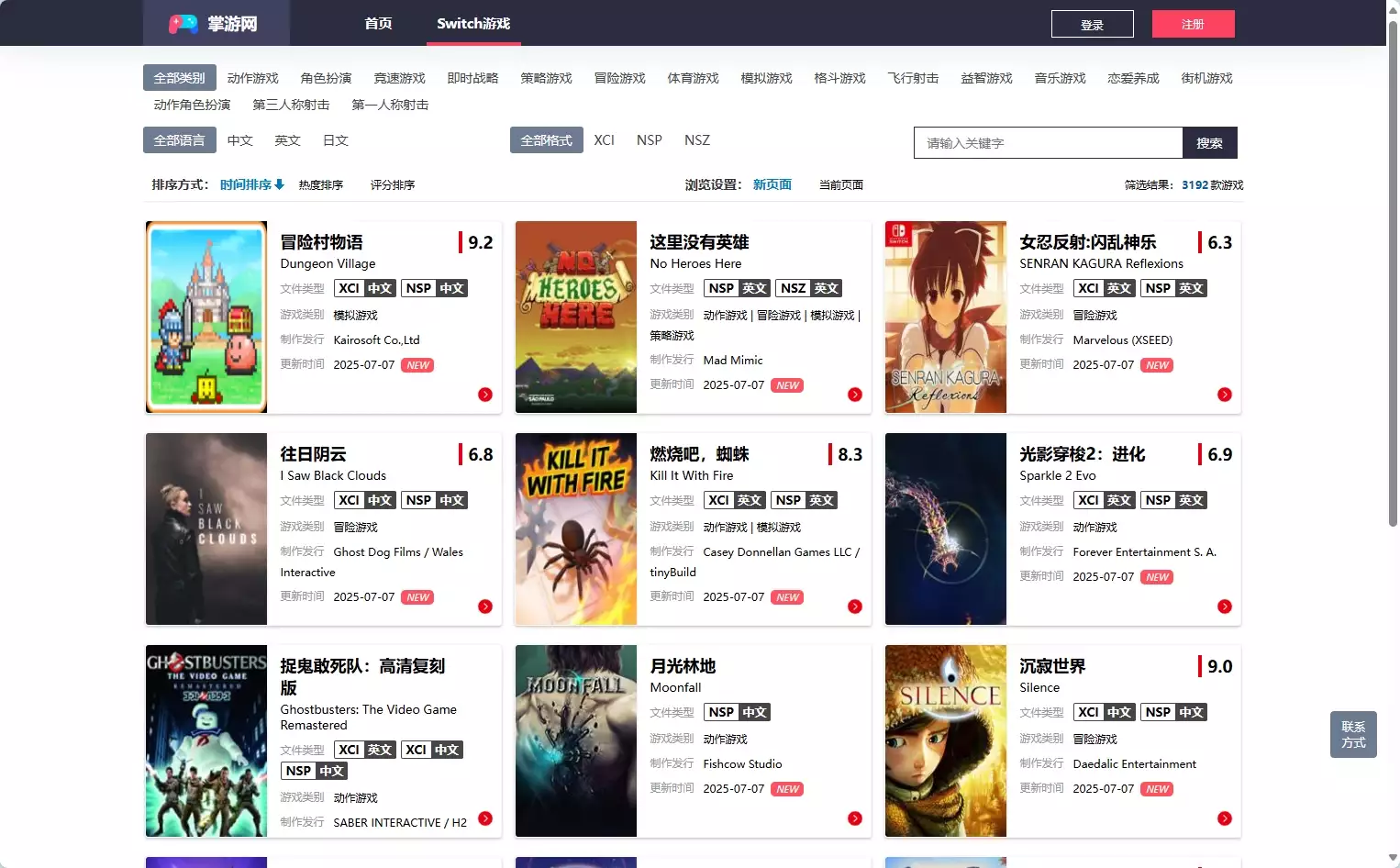Select the 全部格式 format filter
This screenshot has width=1400, height=868.
coord(547,140)
